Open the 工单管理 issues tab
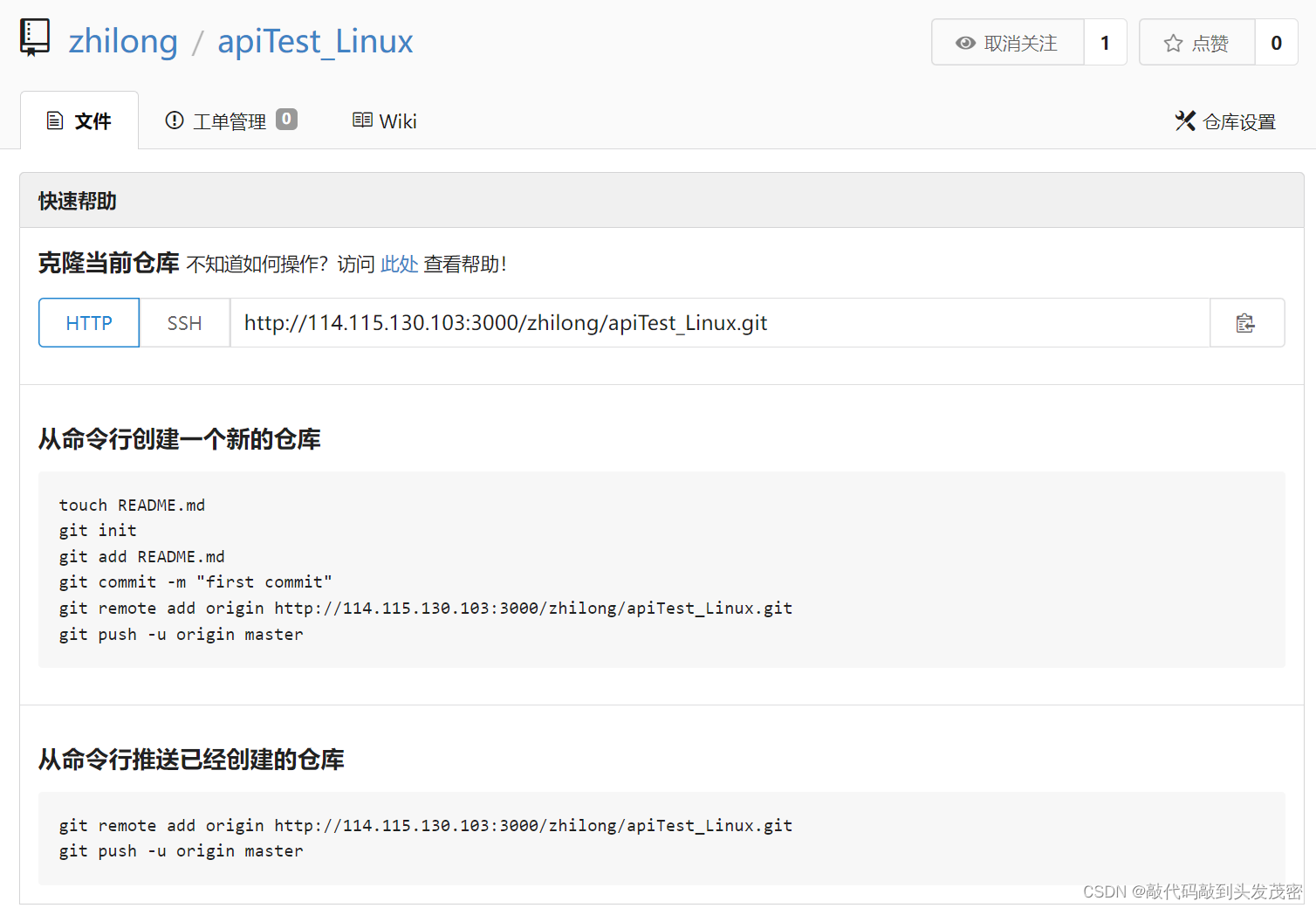Viewport: 1316px width, 908px height. pyautogui.click(x=230, y=121)
